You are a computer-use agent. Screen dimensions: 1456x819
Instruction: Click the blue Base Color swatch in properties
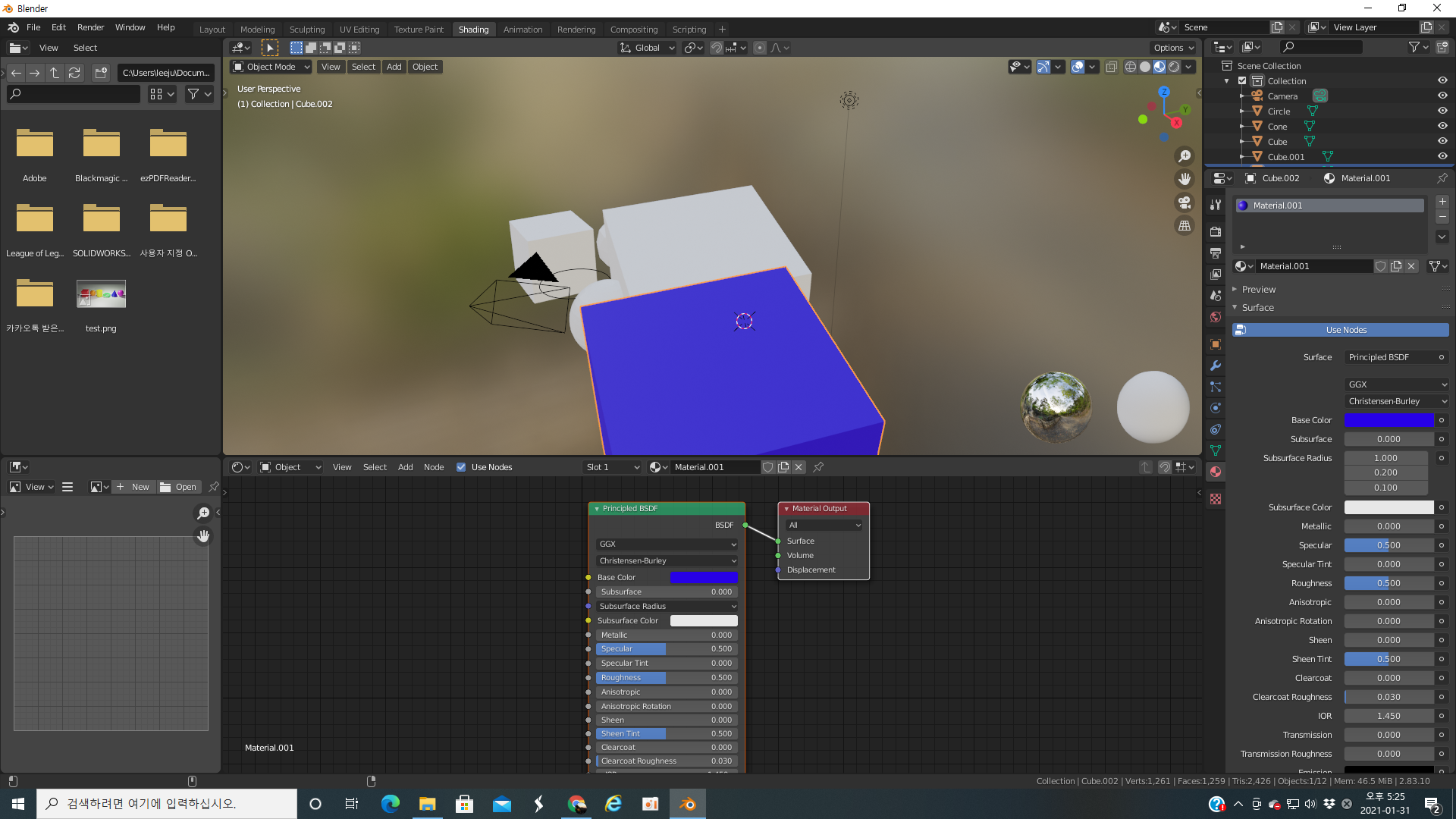click(x=1389, y=420)
